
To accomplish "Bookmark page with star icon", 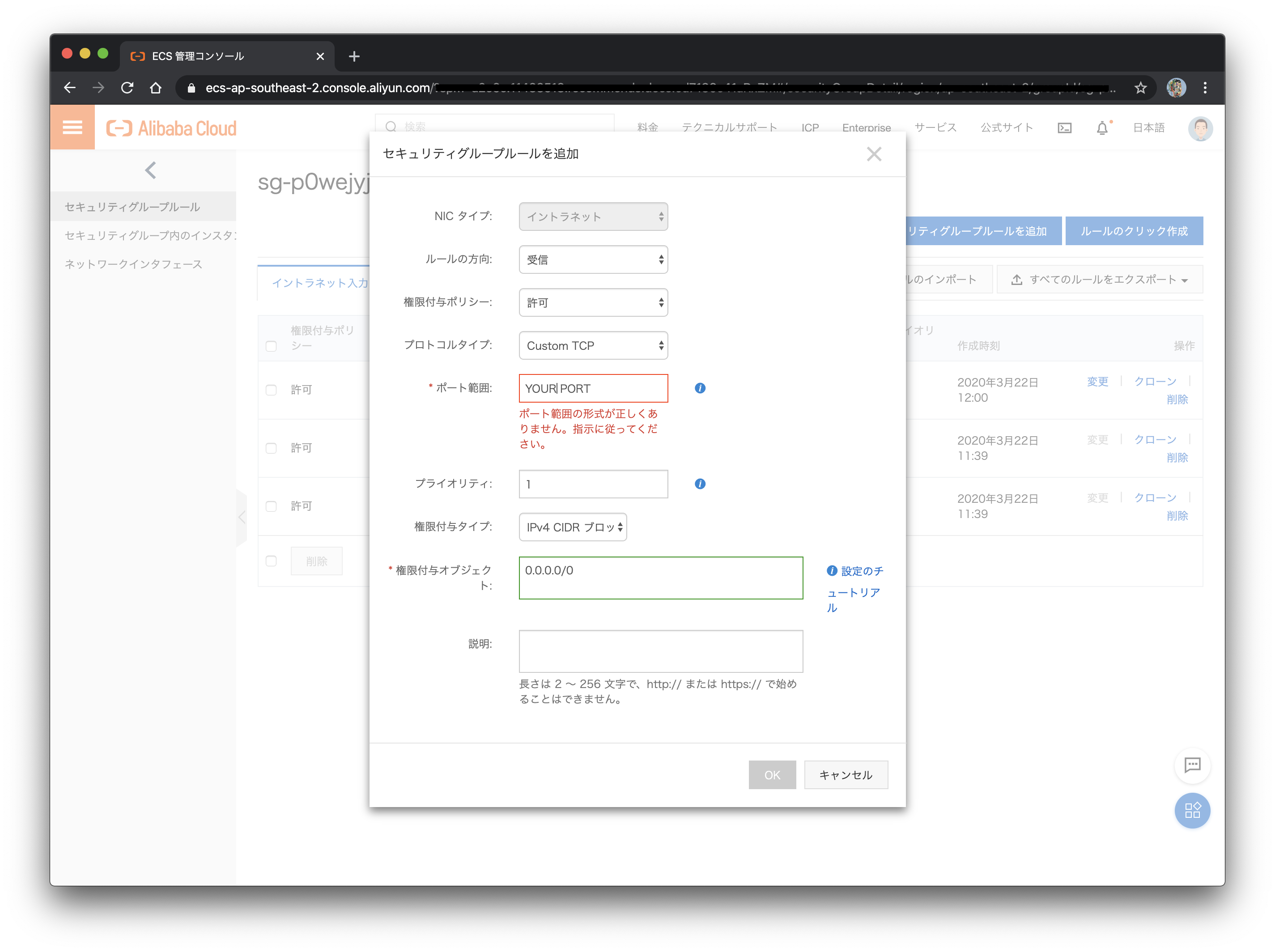I will click(1140, 88).
